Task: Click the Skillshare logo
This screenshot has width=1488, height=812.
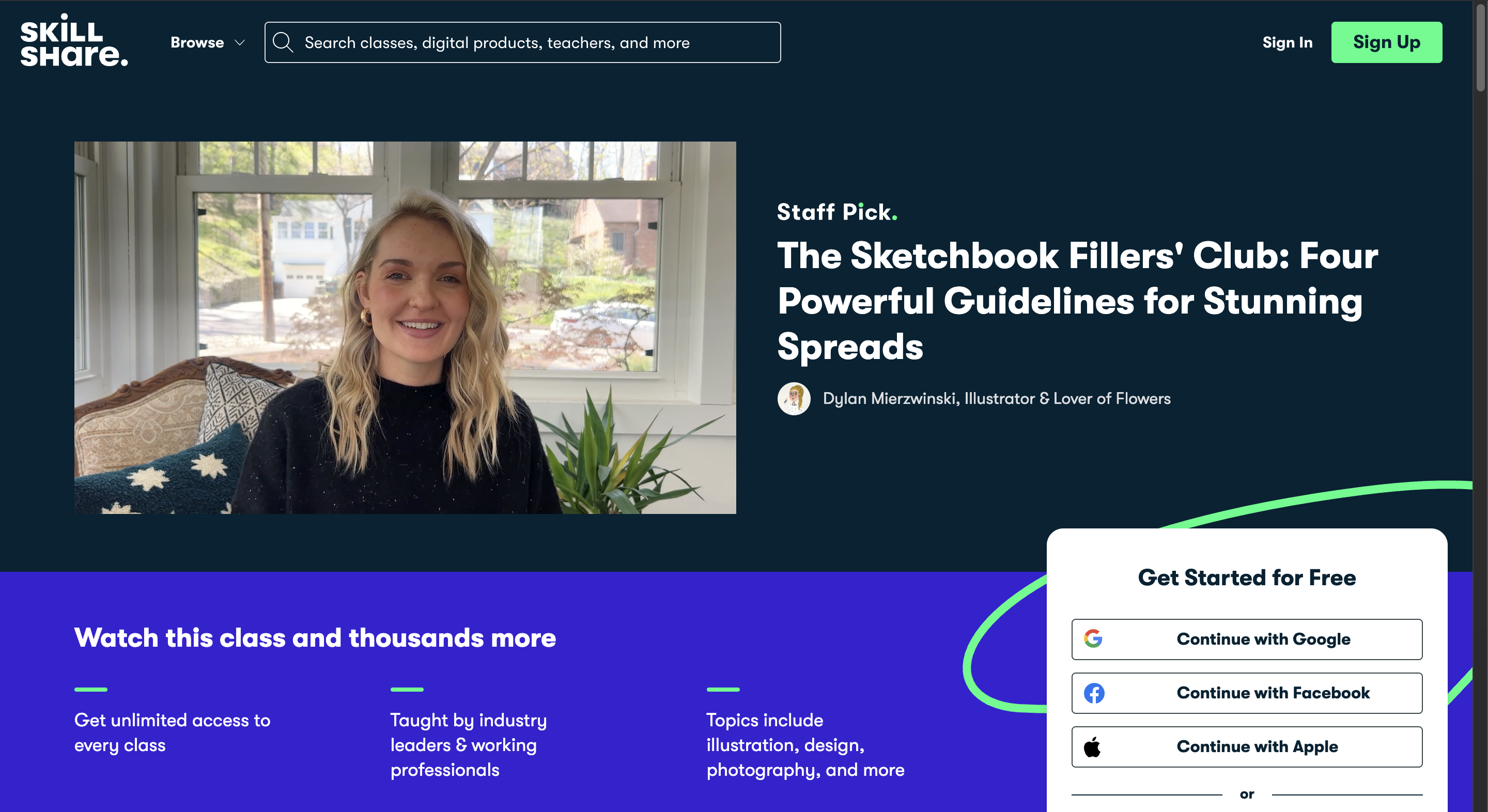Action: (x=74, y=40)
